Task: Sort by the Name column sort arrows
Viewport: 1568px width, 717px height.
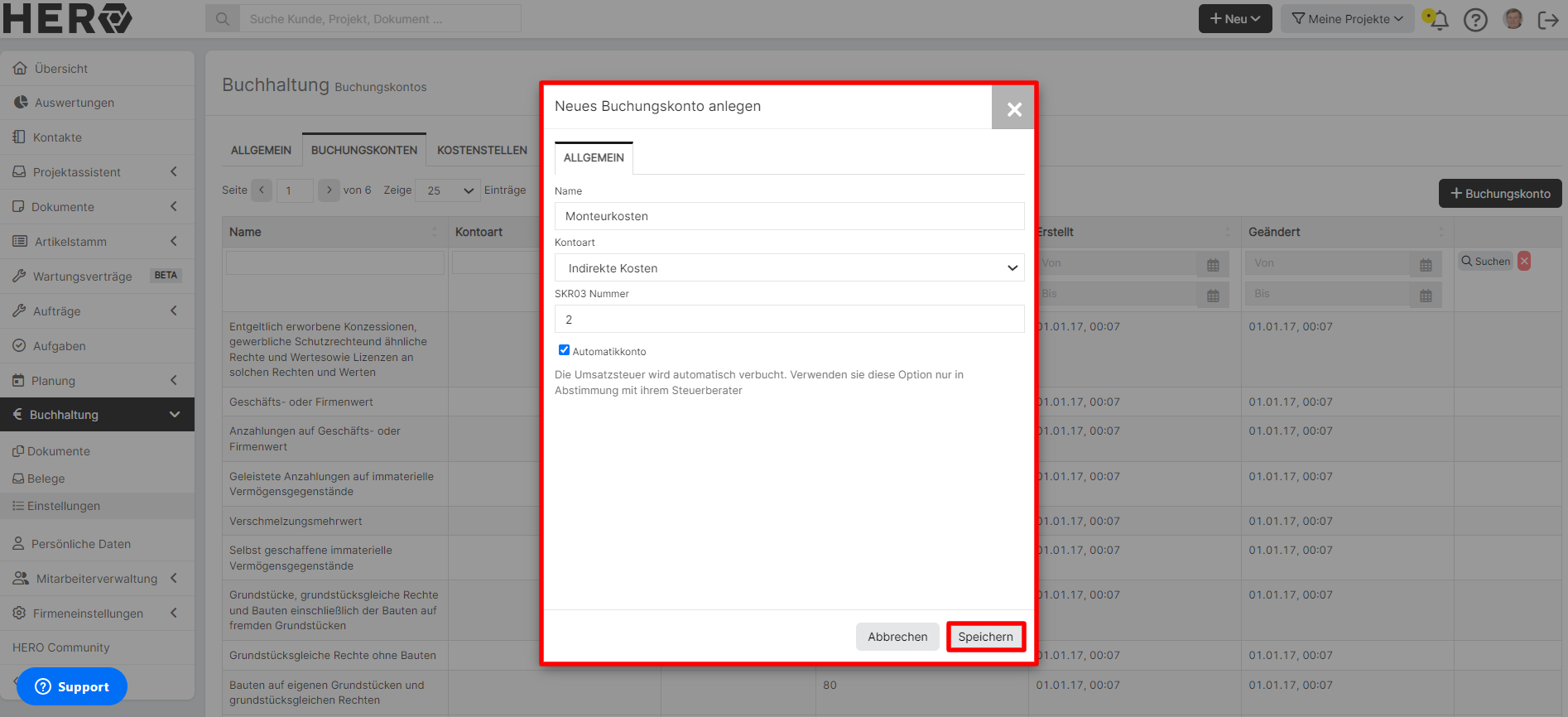Action: coord(435,233)
